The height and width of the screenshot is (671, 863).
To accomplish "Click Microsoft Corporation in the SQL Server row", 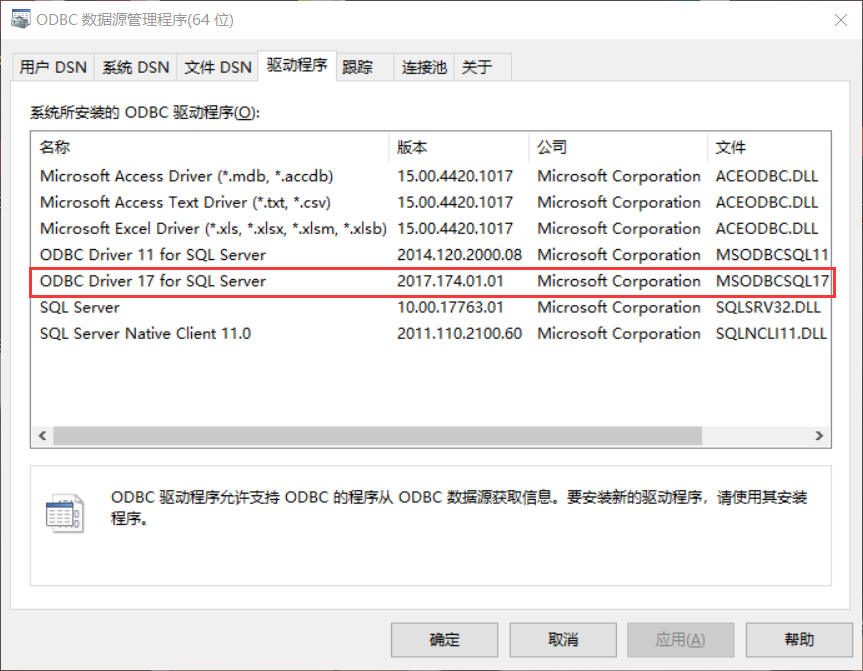I will 619,307.
